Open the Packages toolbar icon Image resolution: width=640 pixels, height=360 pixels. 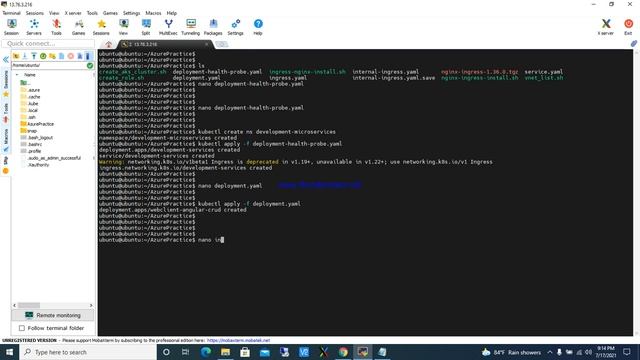(213, 27)
